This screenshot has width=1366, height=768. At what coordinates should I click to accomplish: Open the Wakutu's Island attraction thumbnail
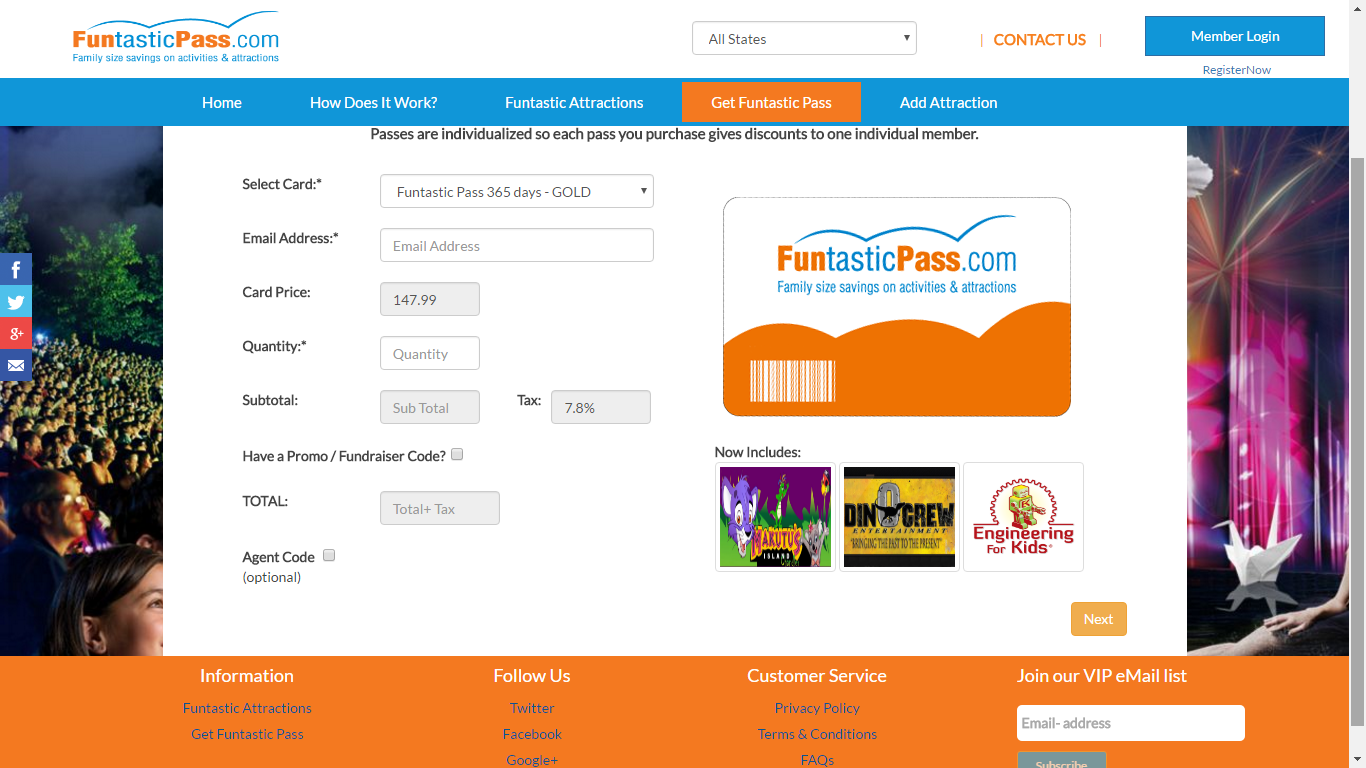pyautogui.click(x=775, y=517)
